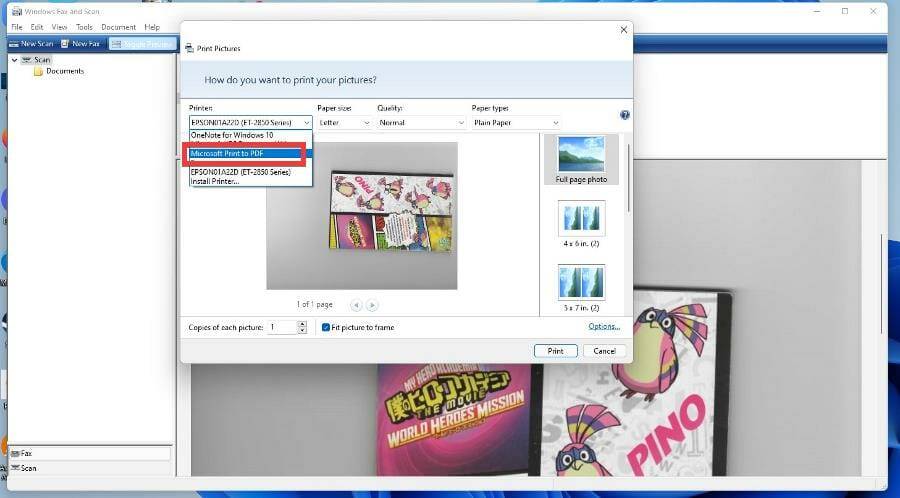
Task: Click the New Fax toolbar icon
Action: [x=65, y=44]
